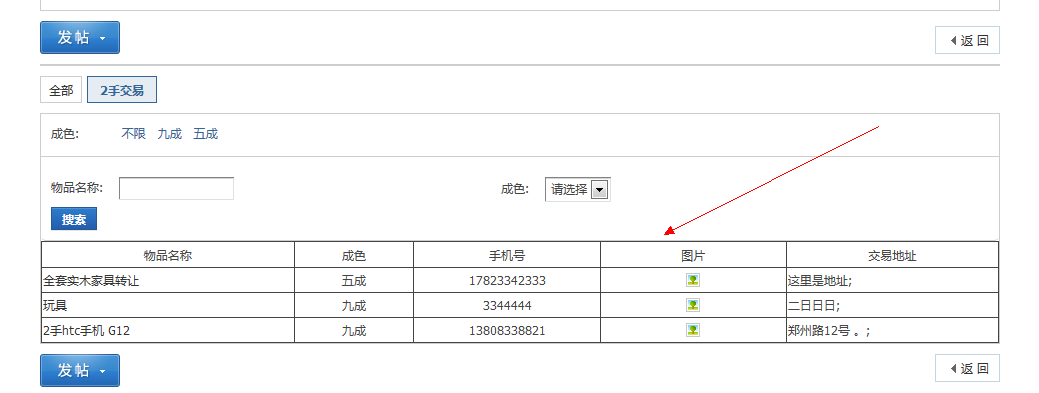The image size is (1039, 393).
Task: Click the lower 发帖 button below table
Action: 80,370
